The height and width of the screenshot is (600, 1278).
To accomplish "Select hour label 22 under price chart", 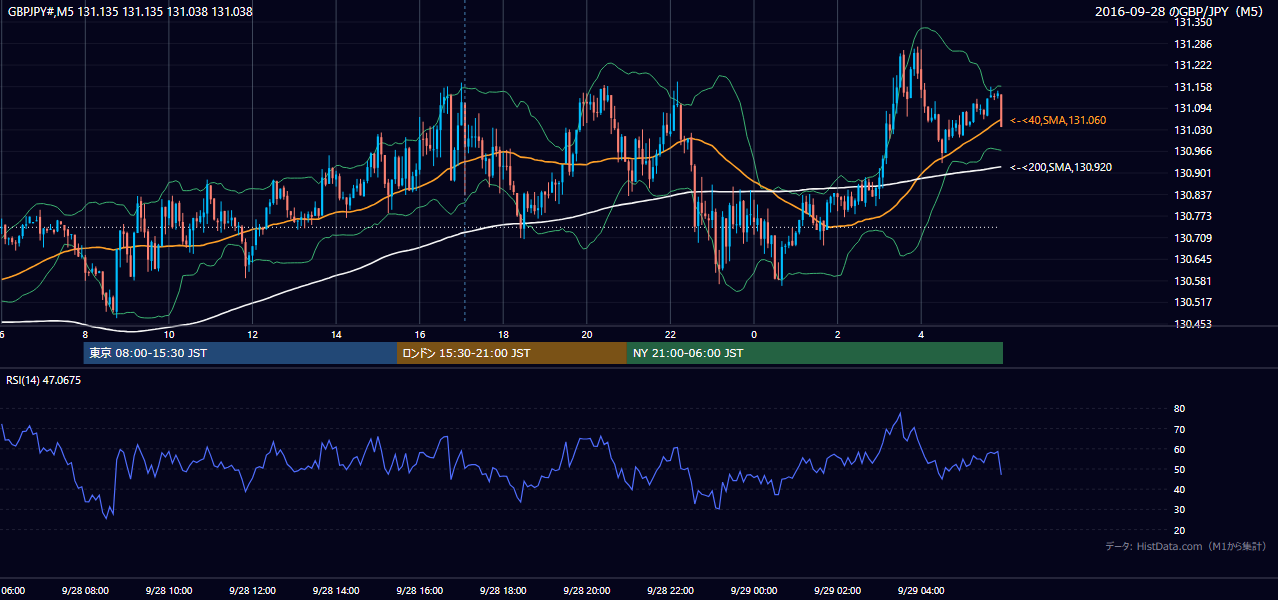I will pyautogui.click(x=671, y=335).
